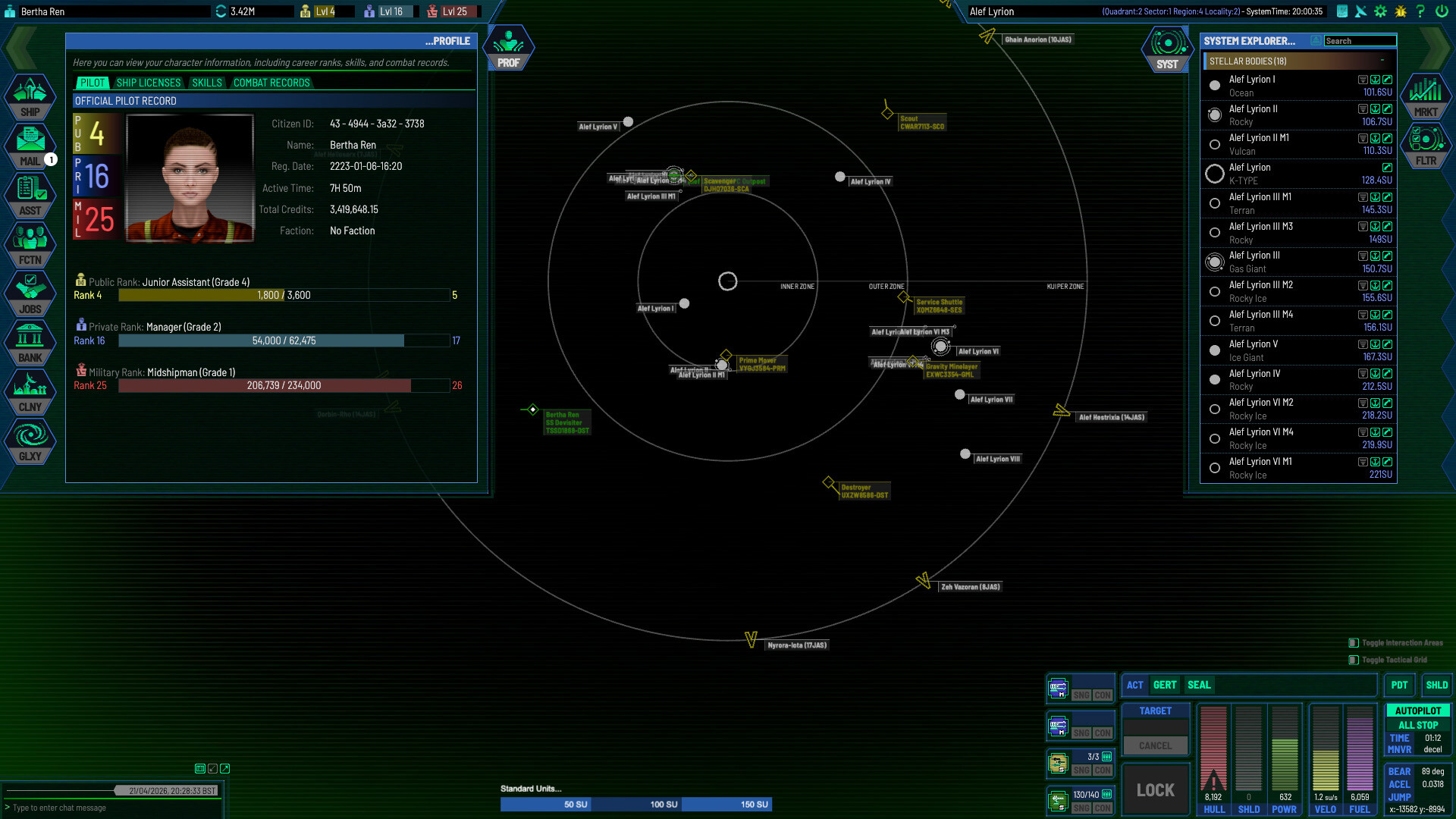The height and width of the screenshot is (819, 1456).
Task: Expand details dropdown for Alef Lyrion IV
Action: (x=1363, y=374)
